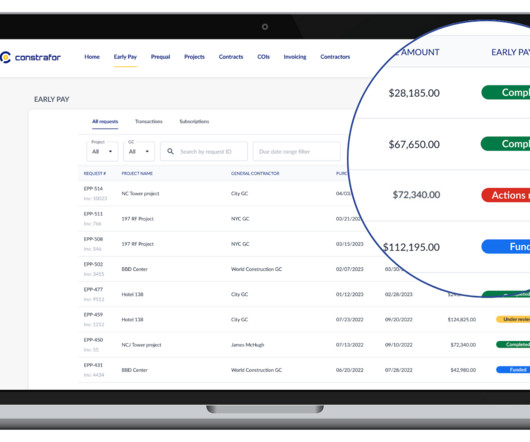530x442 pixels.
Task: Click the 07/23/2022 date cell
Action: coord(350,320)
